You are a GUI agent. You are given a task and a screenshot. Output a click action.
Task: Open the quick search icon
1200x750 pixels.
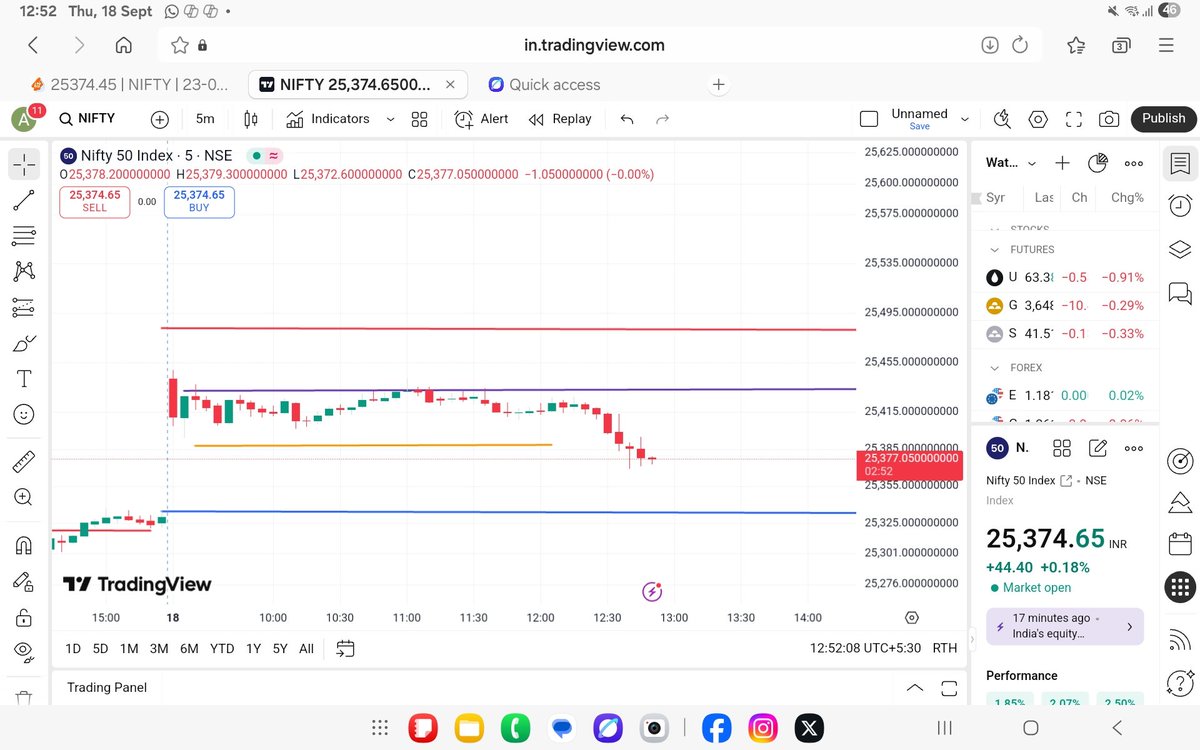pyautogui.click(x=1003, y=119)
